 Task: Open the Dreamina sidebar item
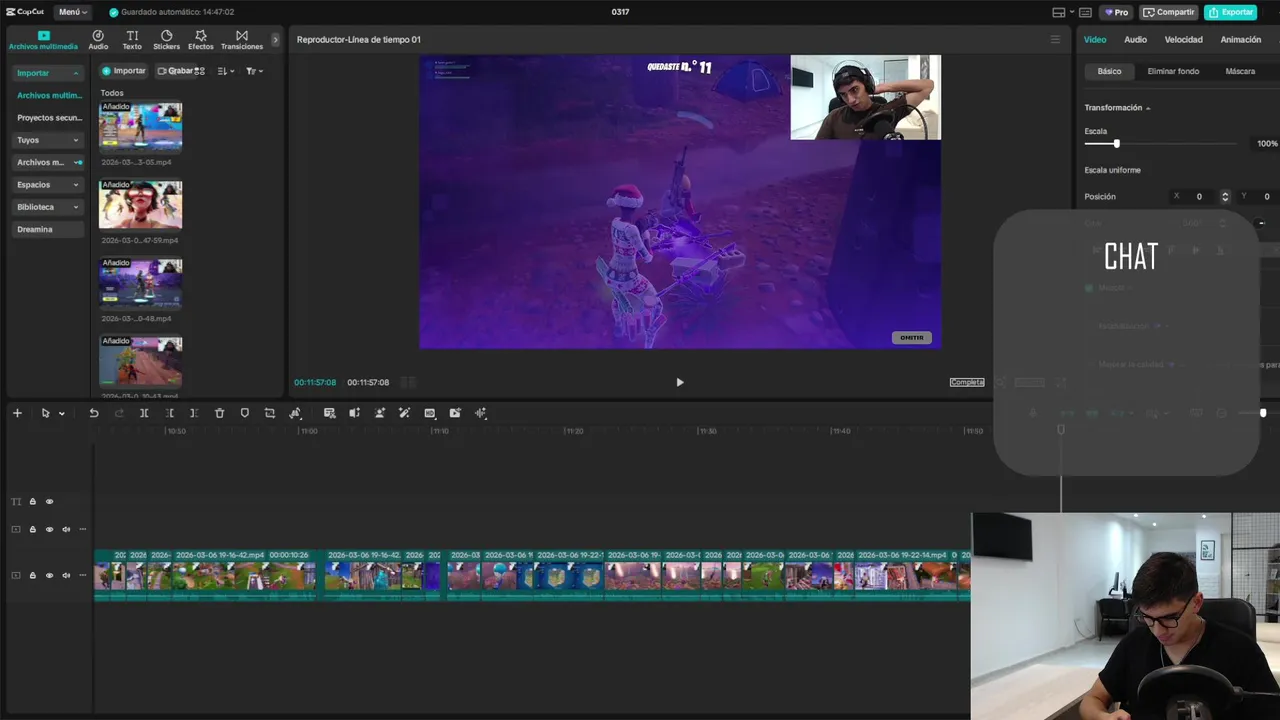point(47,229)
